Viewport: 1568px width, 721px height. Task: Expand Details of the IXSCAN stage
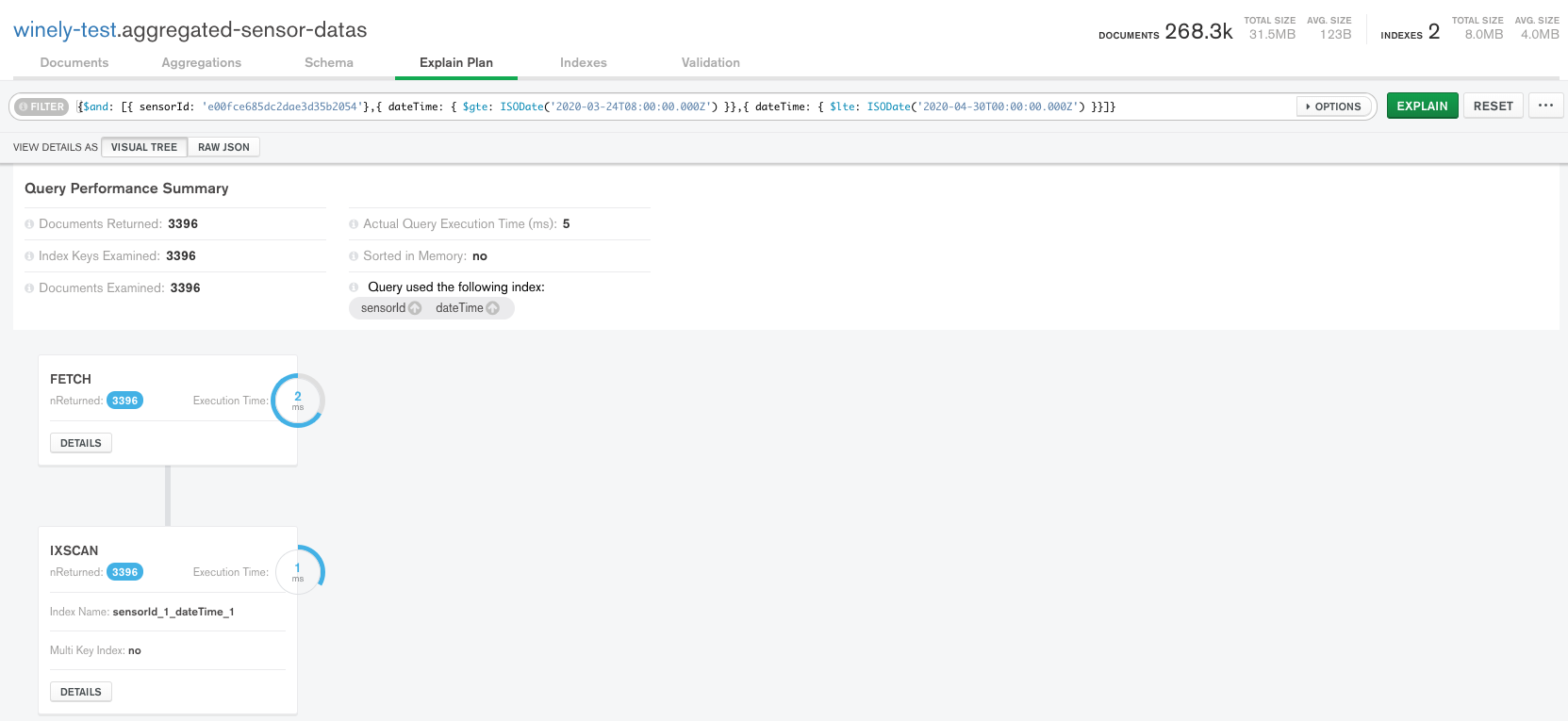coord(81,692)
